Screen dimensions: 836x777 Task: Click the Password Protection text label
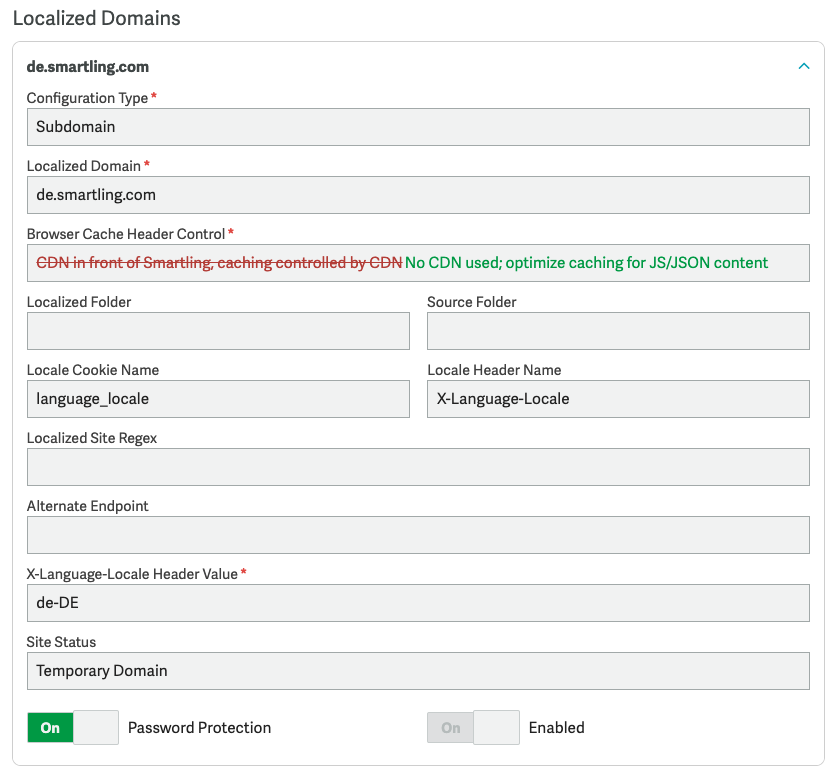tap(199, 728)
